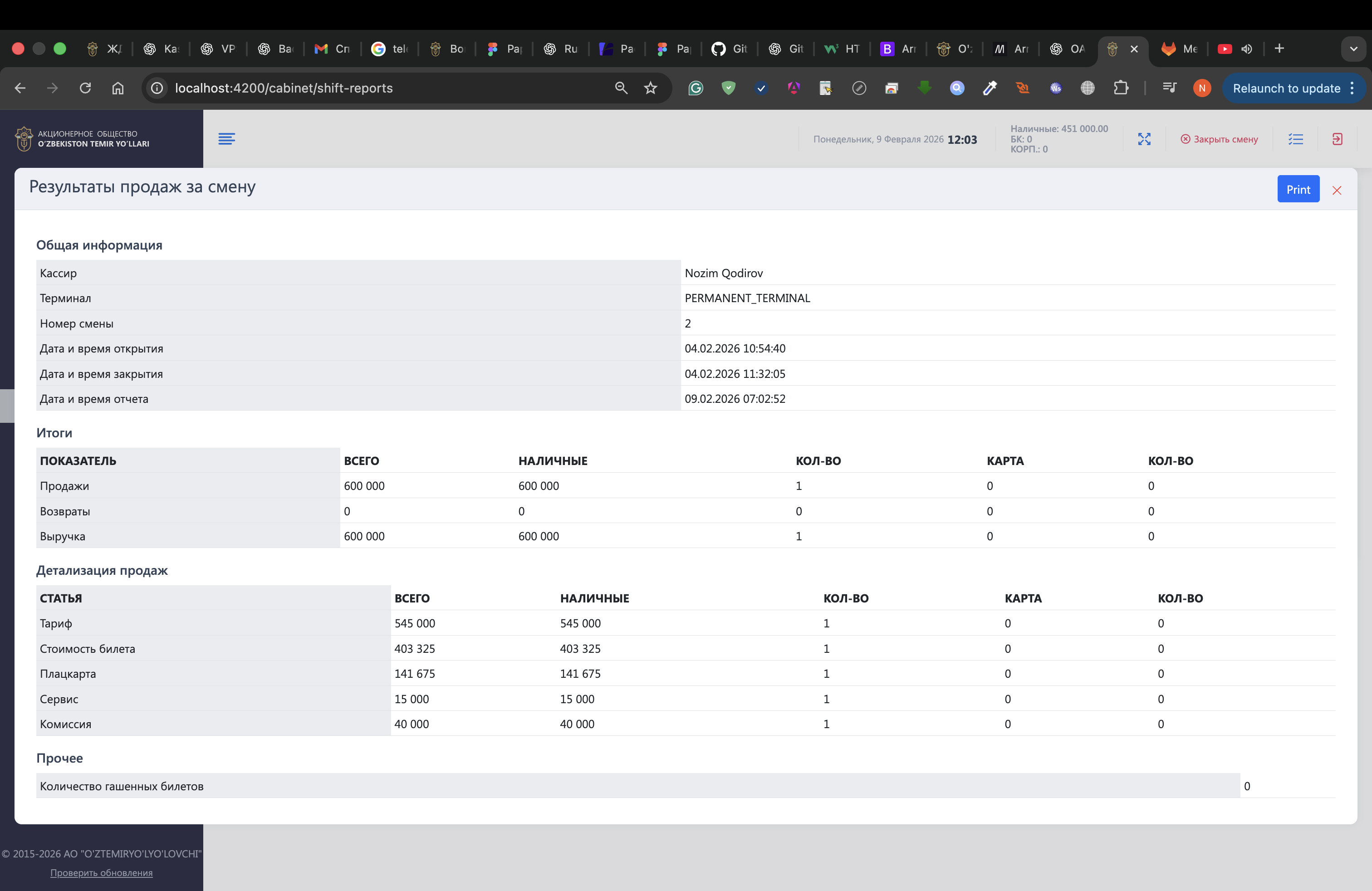
Task: Toggle the sidebar hamburger menu icon
Action: click(226, 139)
